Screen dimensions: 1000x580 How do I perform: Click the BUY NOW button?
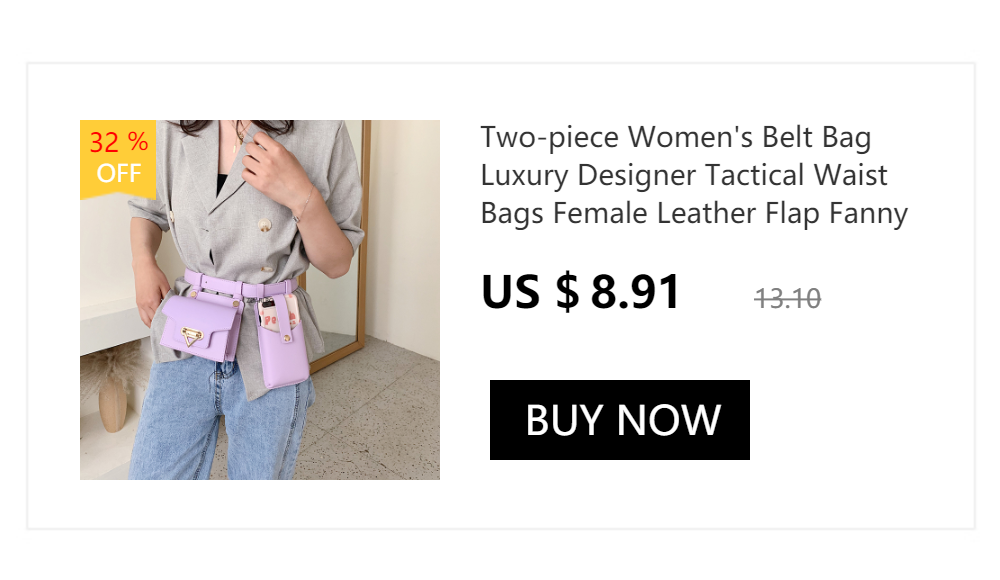(619, 420)
